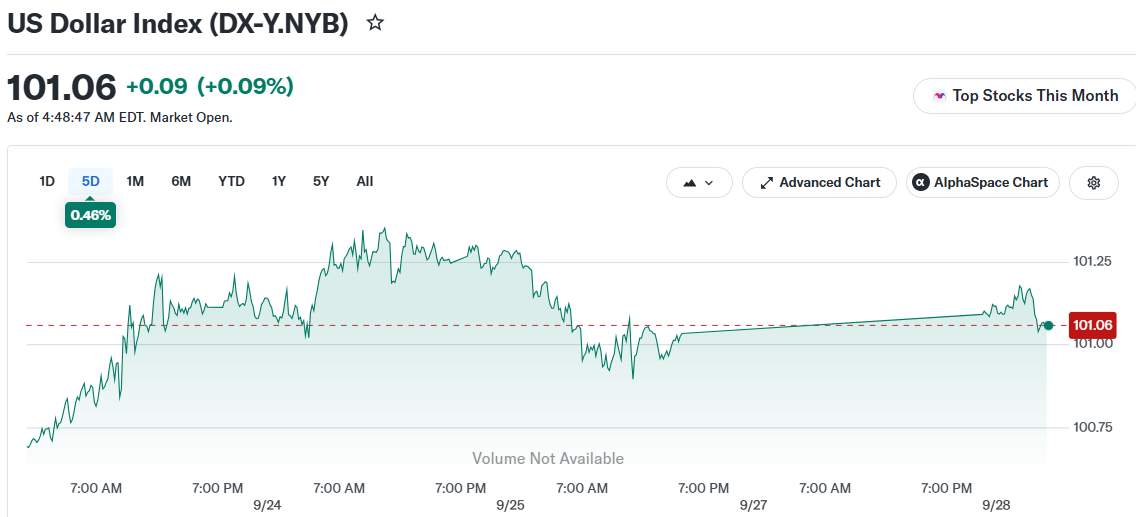Click the green endpoint dot on chart
This screenshot has width=1136, height=517.
pos(1048,326)
